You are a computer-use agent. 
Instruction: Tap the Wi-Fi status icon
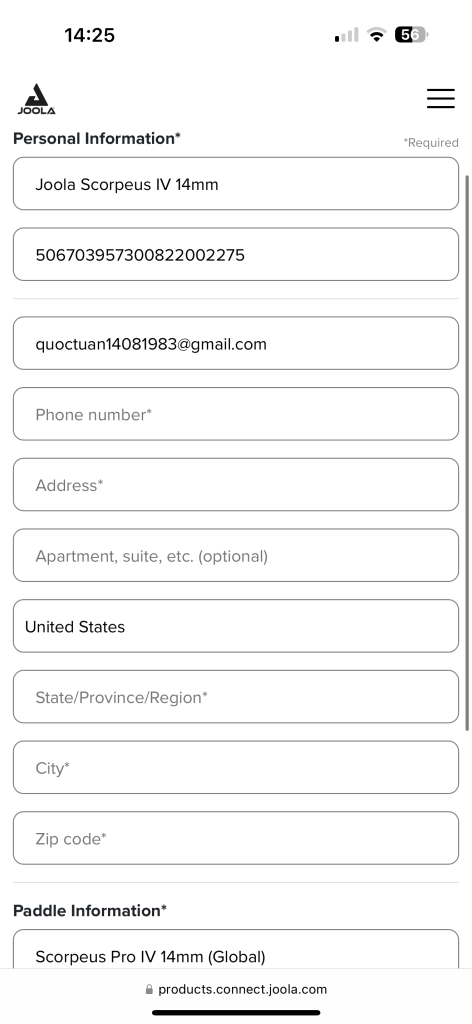(376, 35)
